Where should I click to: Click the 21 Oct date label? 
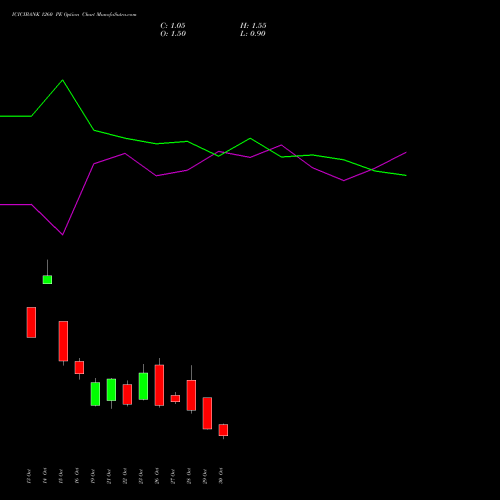pyautogui.click(x=109, y=476)
